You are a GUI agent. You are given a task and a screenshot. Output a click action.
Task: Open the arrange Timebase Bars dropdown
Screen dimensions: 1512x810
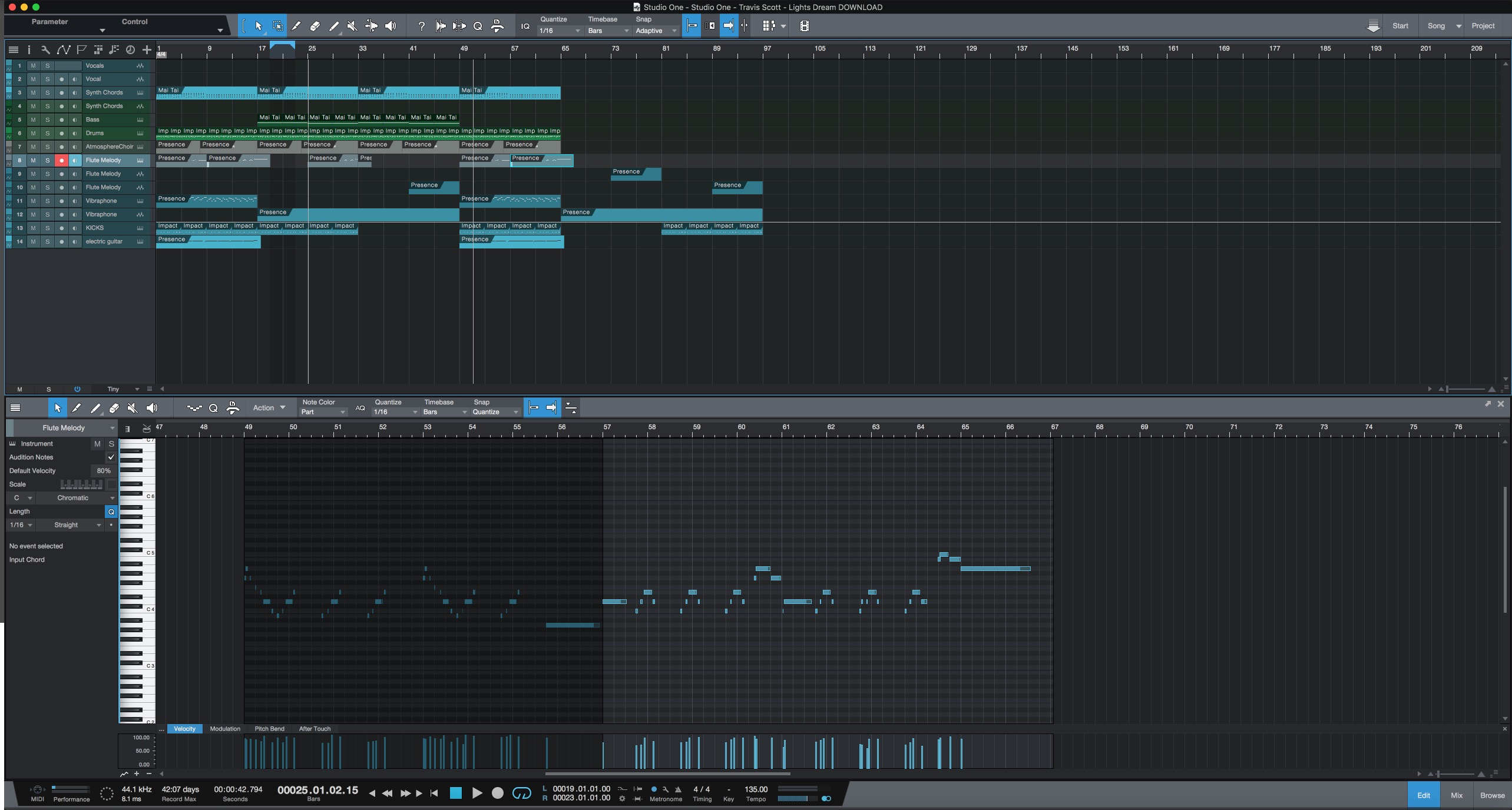[x=608, y=31]
